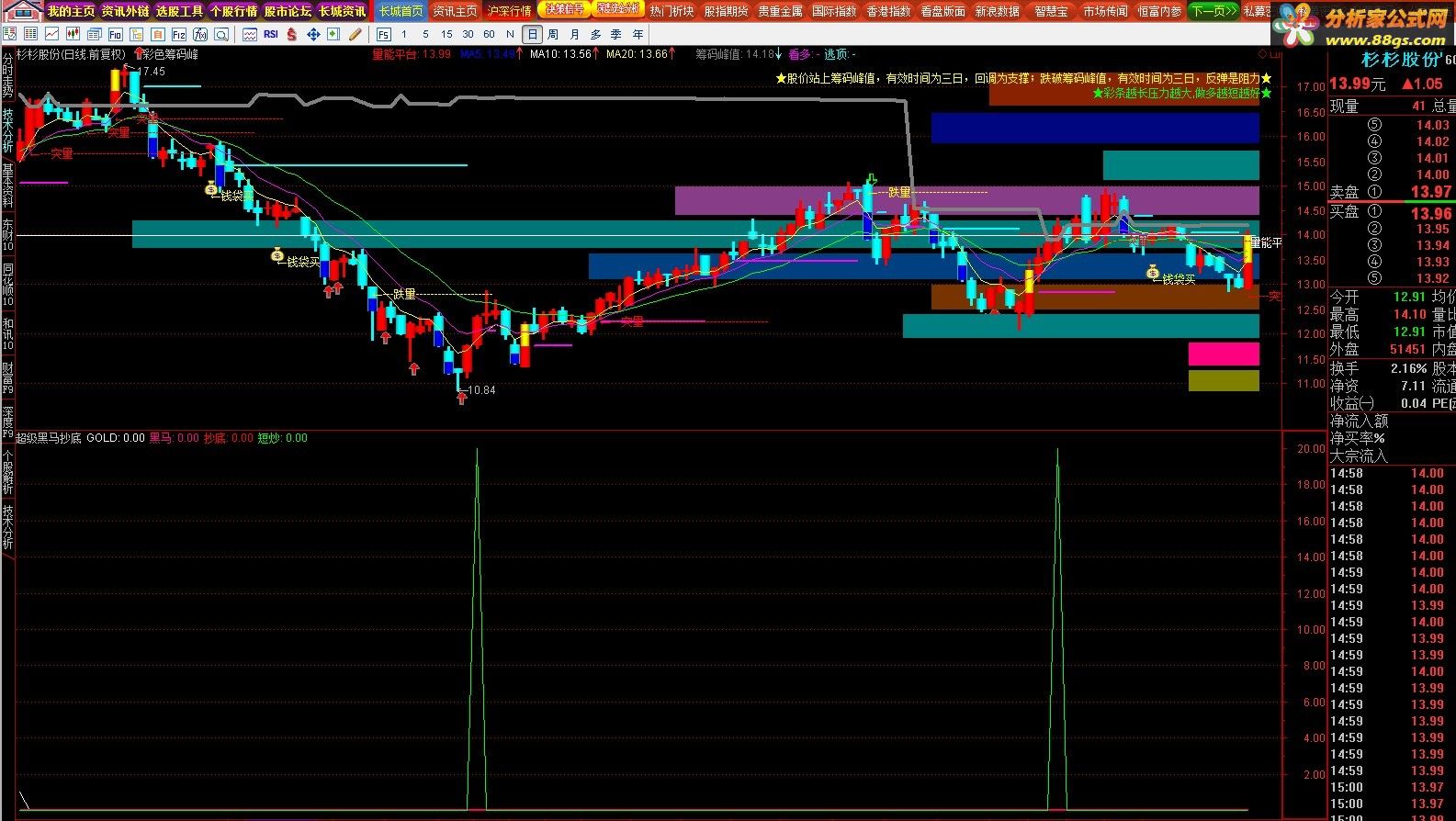
Task: Select the RSI indicator toolbar button
Action: [x=271, y=34]
